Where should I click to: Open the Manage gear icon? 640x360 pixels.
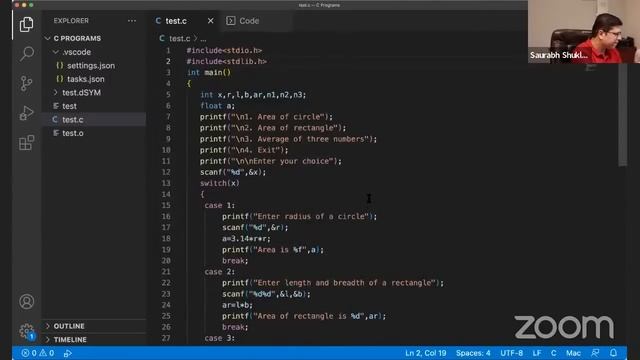pyautogui.click(x=27, y=330)
